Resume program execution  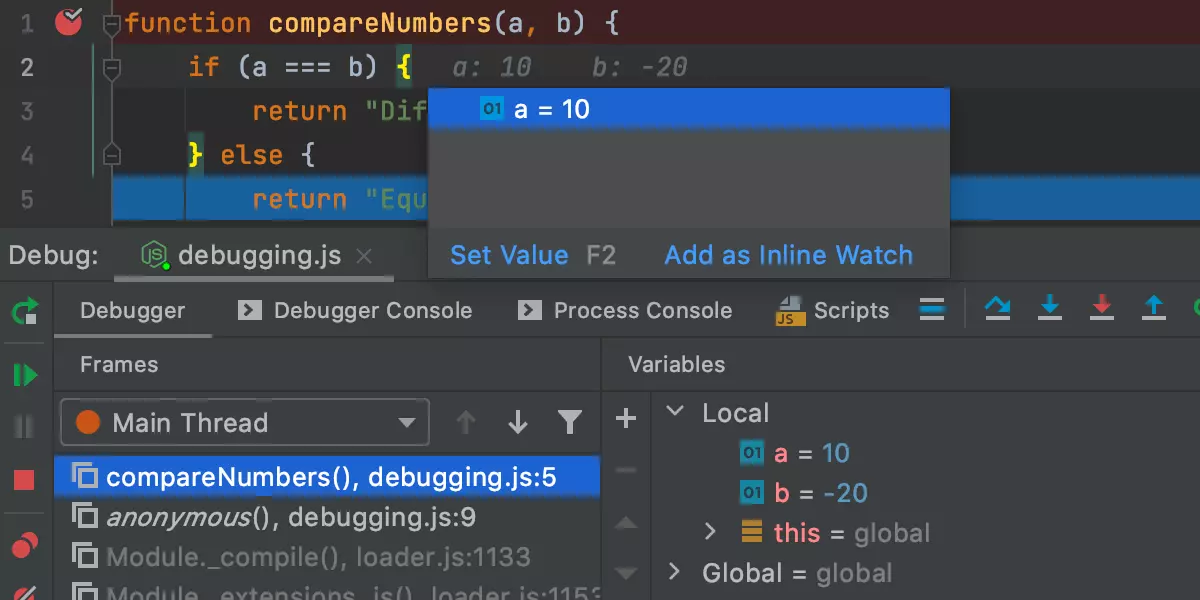[x=25, y=375]
